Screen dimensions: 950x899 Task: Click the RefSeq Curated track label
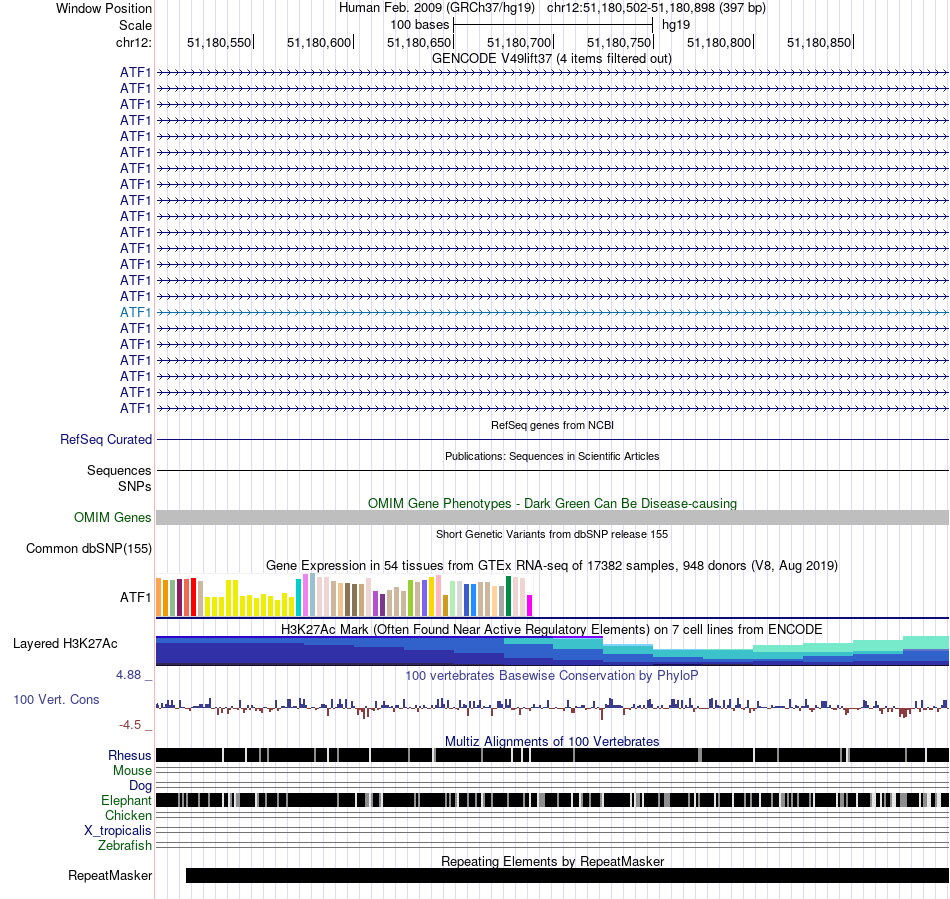pyautogui.click(x=106, y=439)
